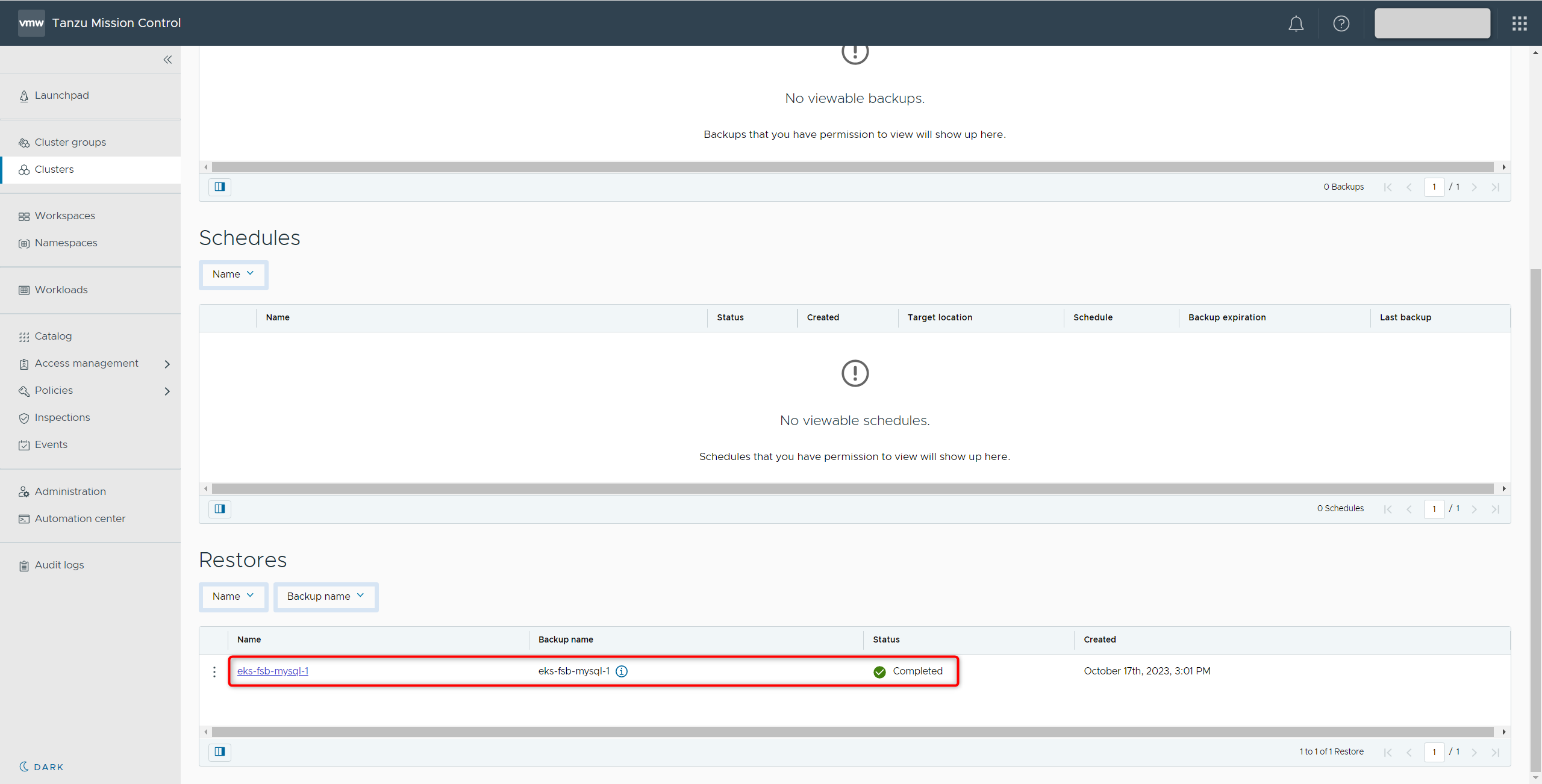
Task: Open the Backup name filter dropdown
Action: click(325, 597)
